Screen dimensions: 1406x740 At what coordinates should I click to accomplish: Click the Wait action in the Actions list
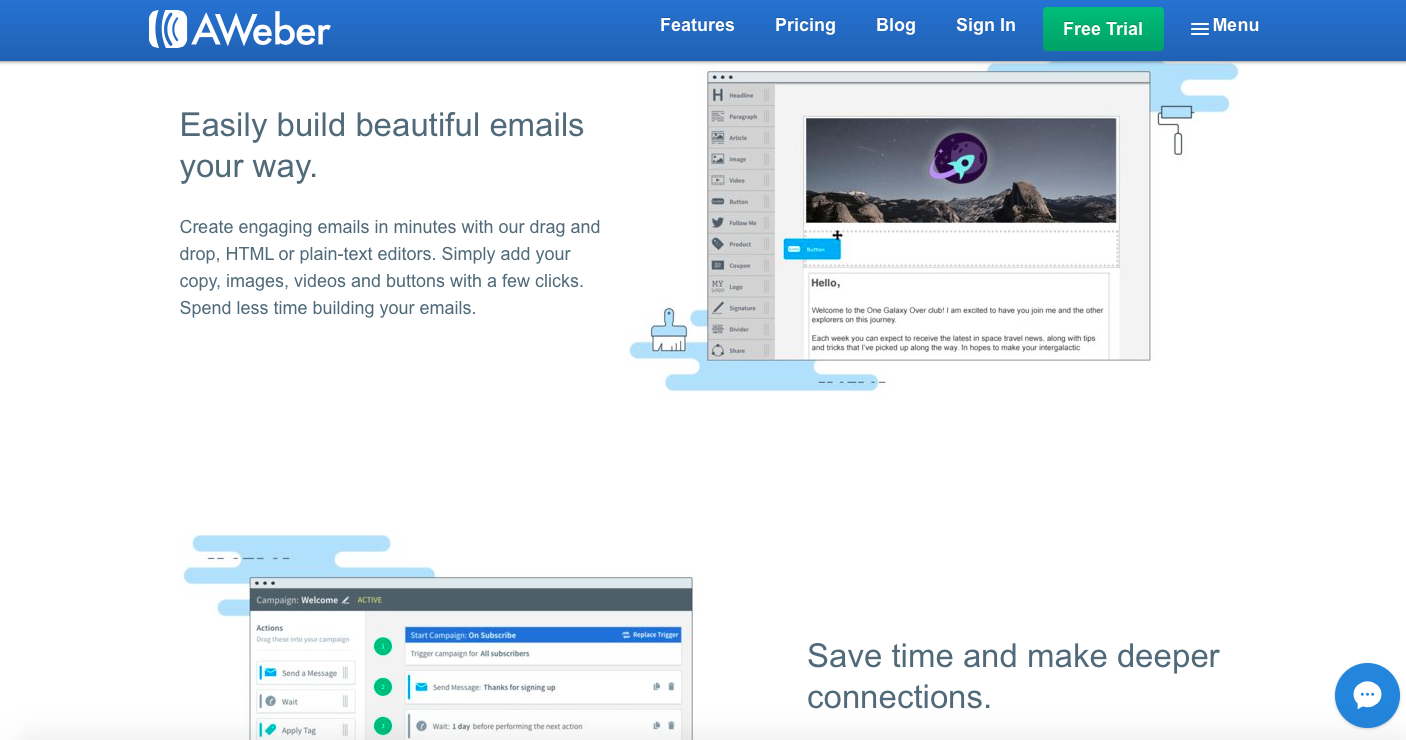click(306, 701)
